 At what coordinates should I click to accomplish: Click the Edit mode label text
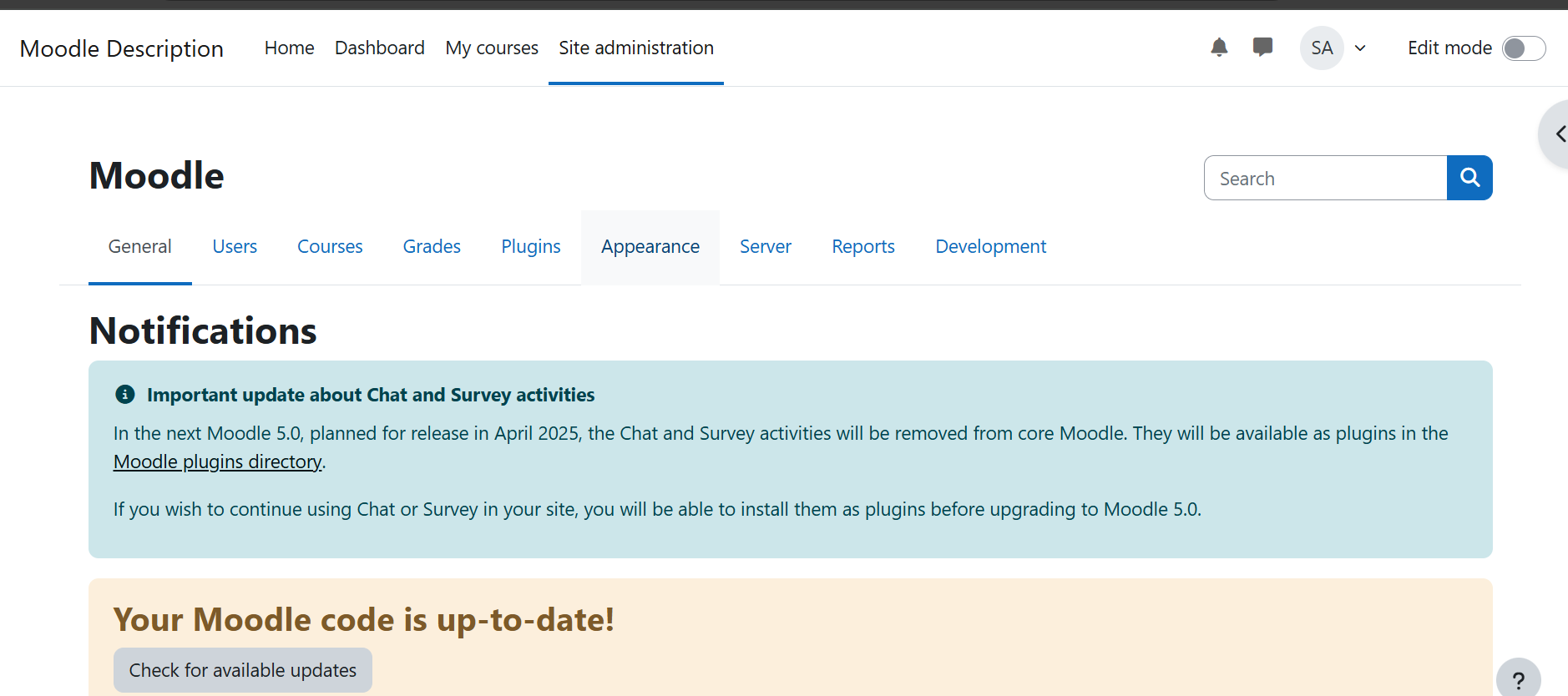[x=1449, y=48]
